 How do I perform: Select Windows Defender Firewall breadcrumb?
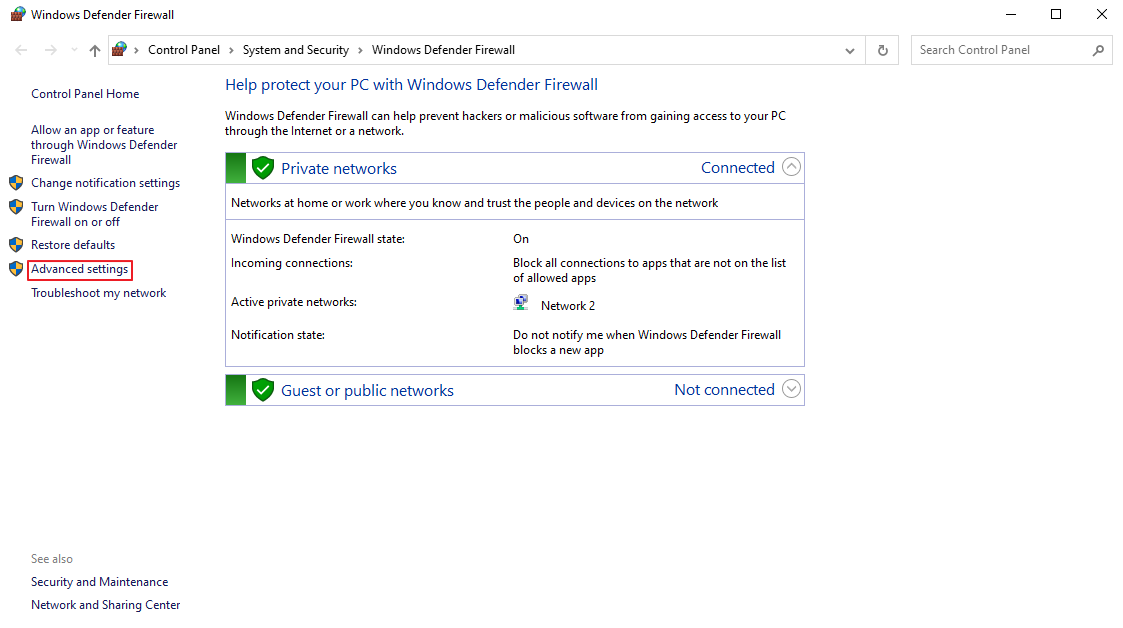point(443,50)
